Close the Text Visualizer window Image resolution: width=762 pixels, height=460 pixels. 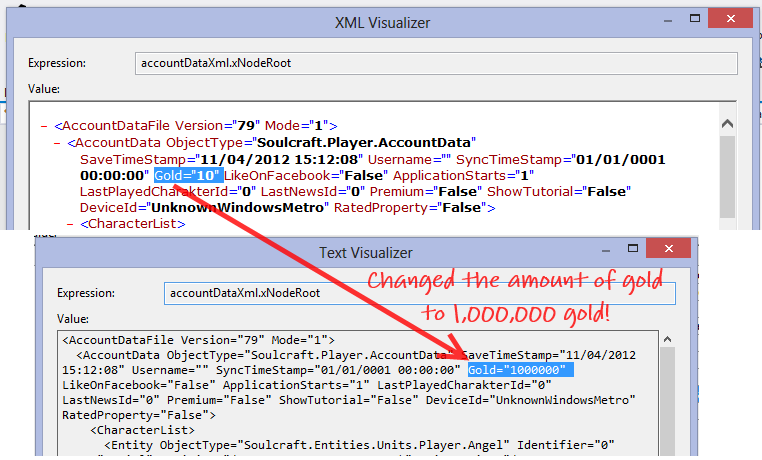coord(669,248)
